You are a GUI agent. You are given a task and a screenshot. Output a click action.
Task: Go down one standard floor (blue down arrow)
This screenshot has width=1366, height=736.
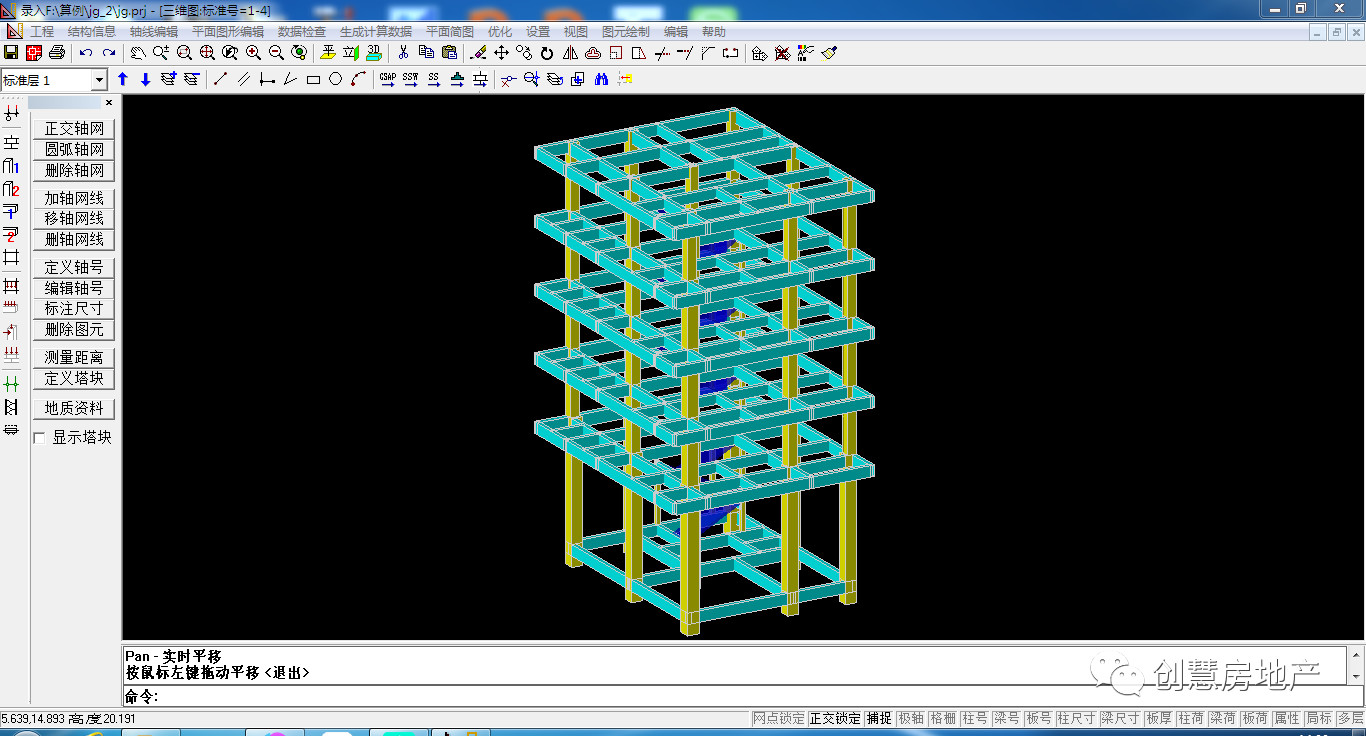pos(146,79)
